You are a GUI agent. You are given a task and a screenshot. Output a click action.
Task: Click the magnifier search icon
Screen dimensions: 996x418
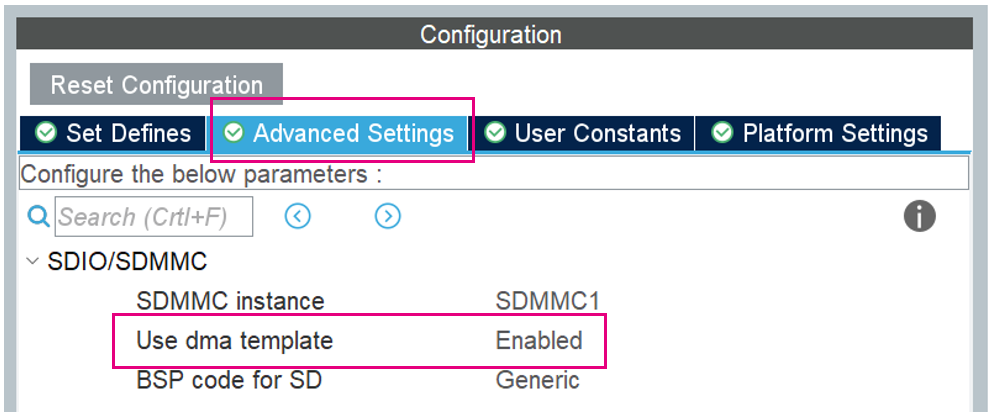(38, 217)
